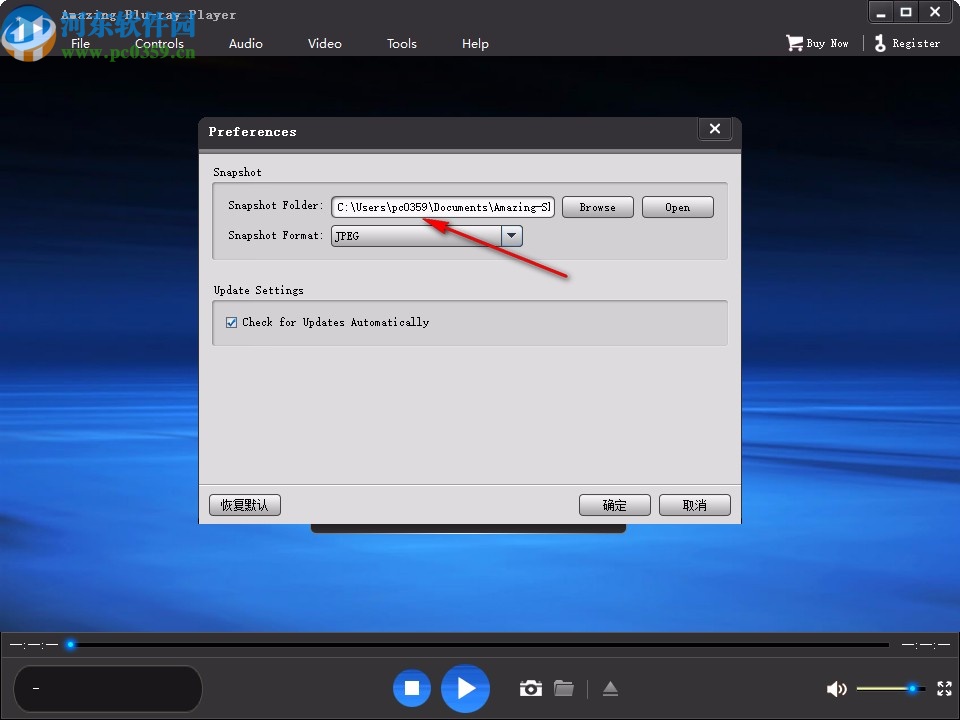Click the volume slider handle
The image size is (960, 720).
click(912, 688)
